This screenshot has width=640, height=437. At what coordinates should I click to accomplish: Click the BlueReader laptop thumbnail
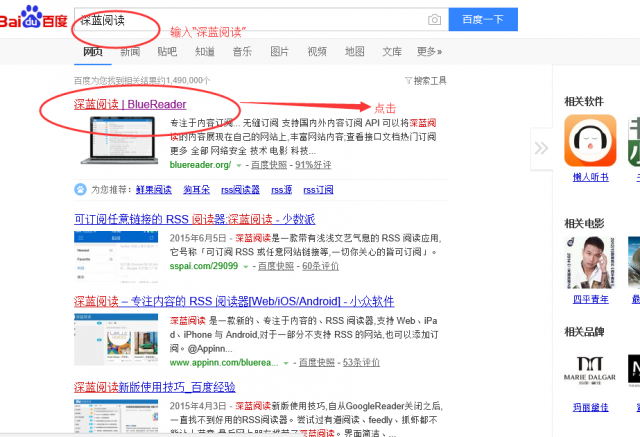[119, 140]
